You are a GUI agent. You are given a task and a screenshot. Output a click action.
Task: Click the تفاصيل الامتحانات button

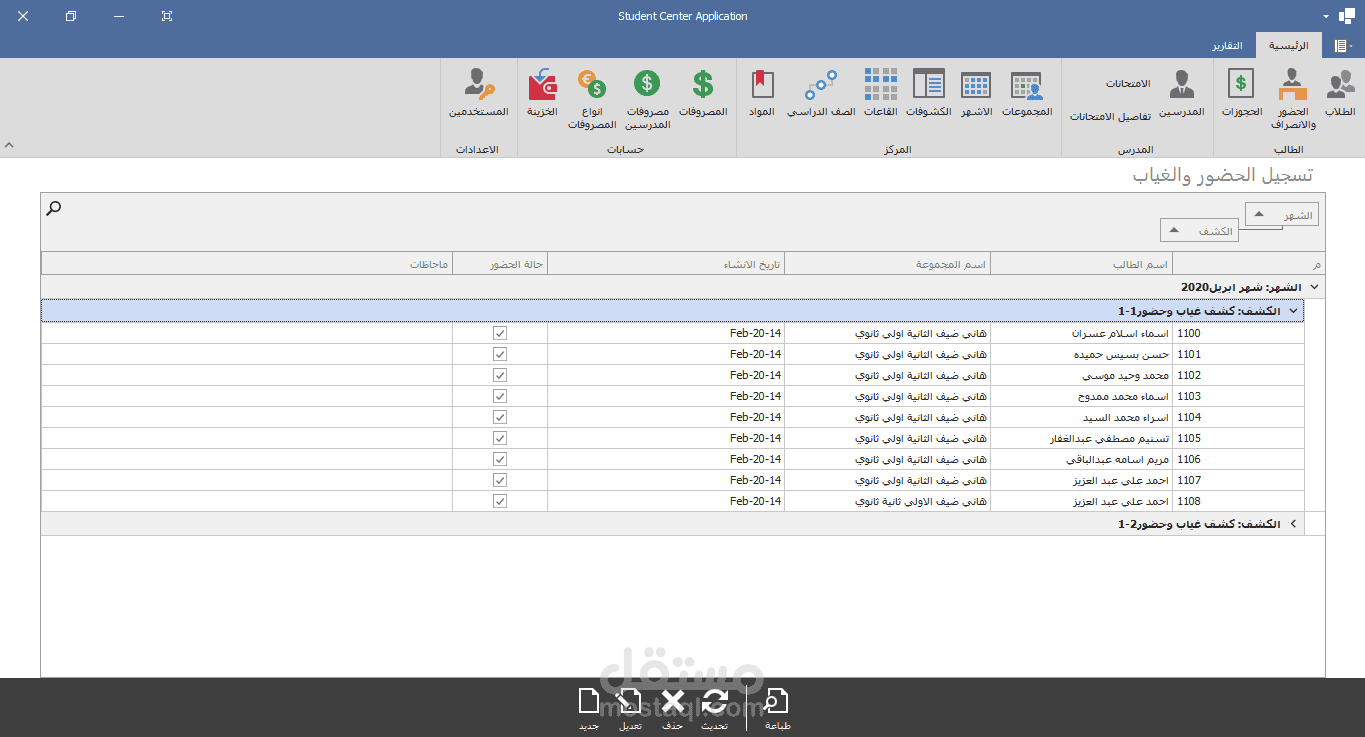point(1110,117)
